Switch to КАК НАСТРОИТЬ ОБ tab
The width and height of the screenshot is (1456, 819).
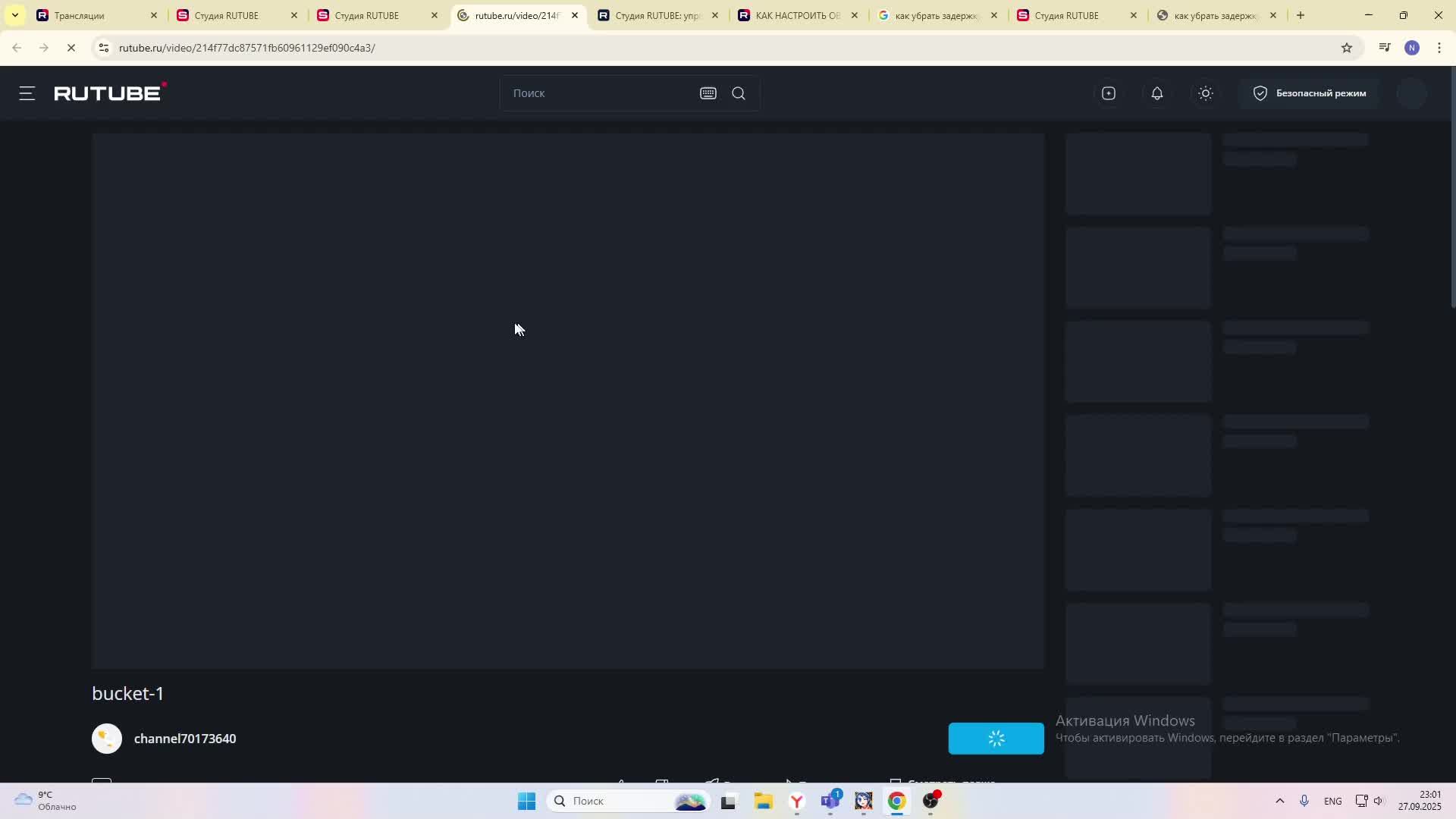(x=796, y=15)
